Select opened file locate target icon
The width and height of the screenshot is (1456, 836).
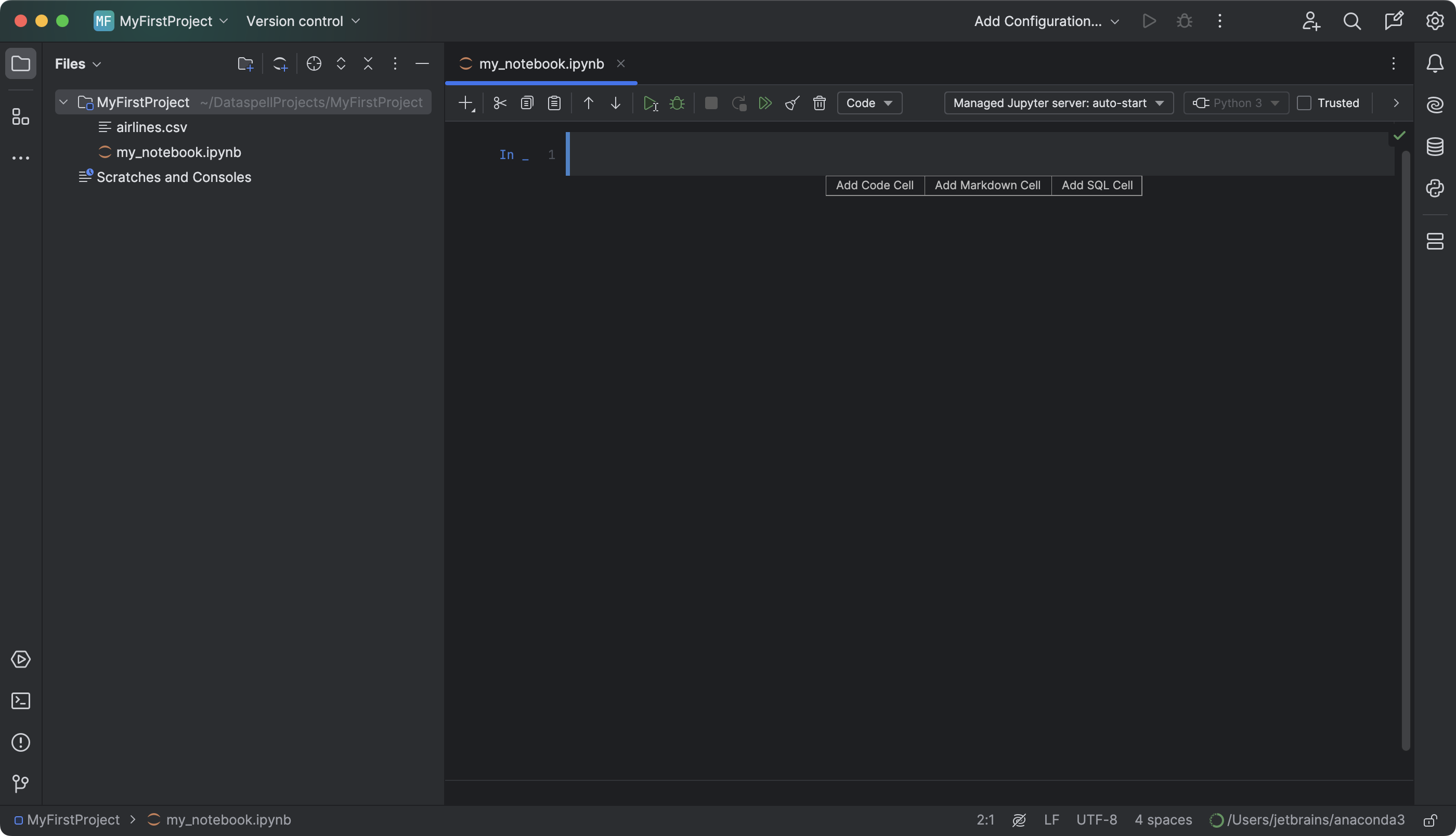pos(314,63)
